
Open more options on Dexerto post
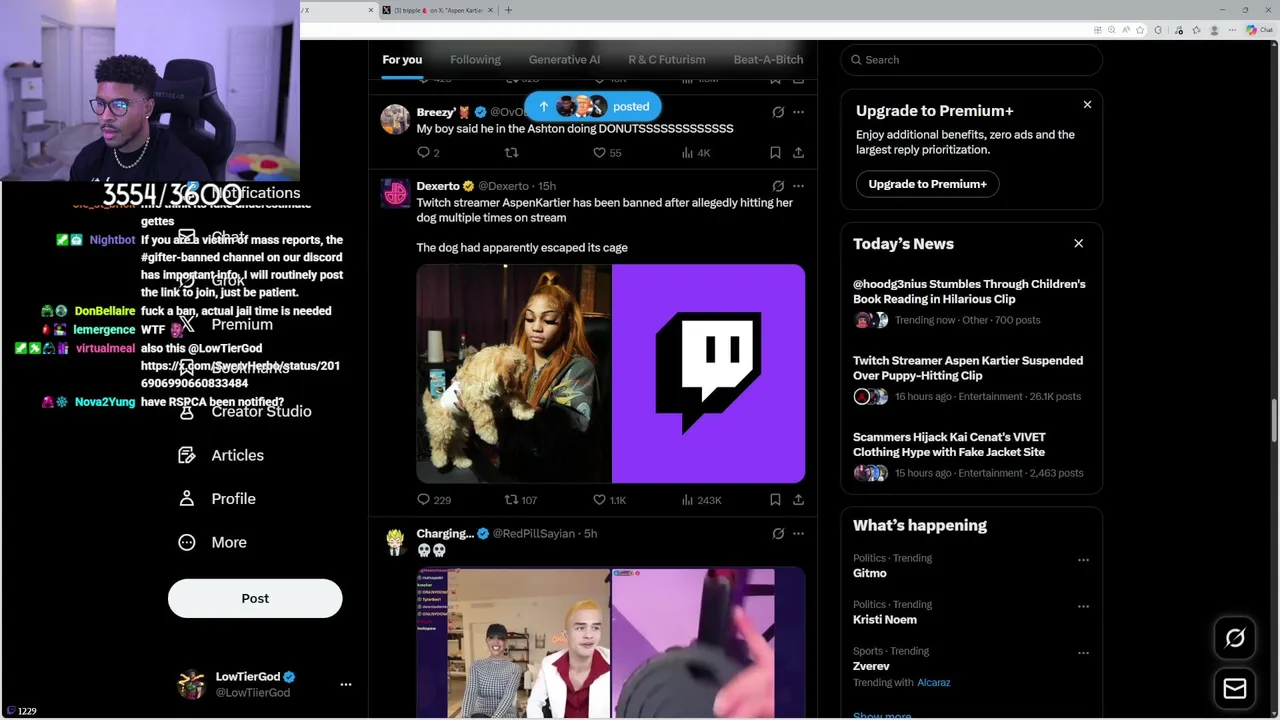tap(798, 186)
